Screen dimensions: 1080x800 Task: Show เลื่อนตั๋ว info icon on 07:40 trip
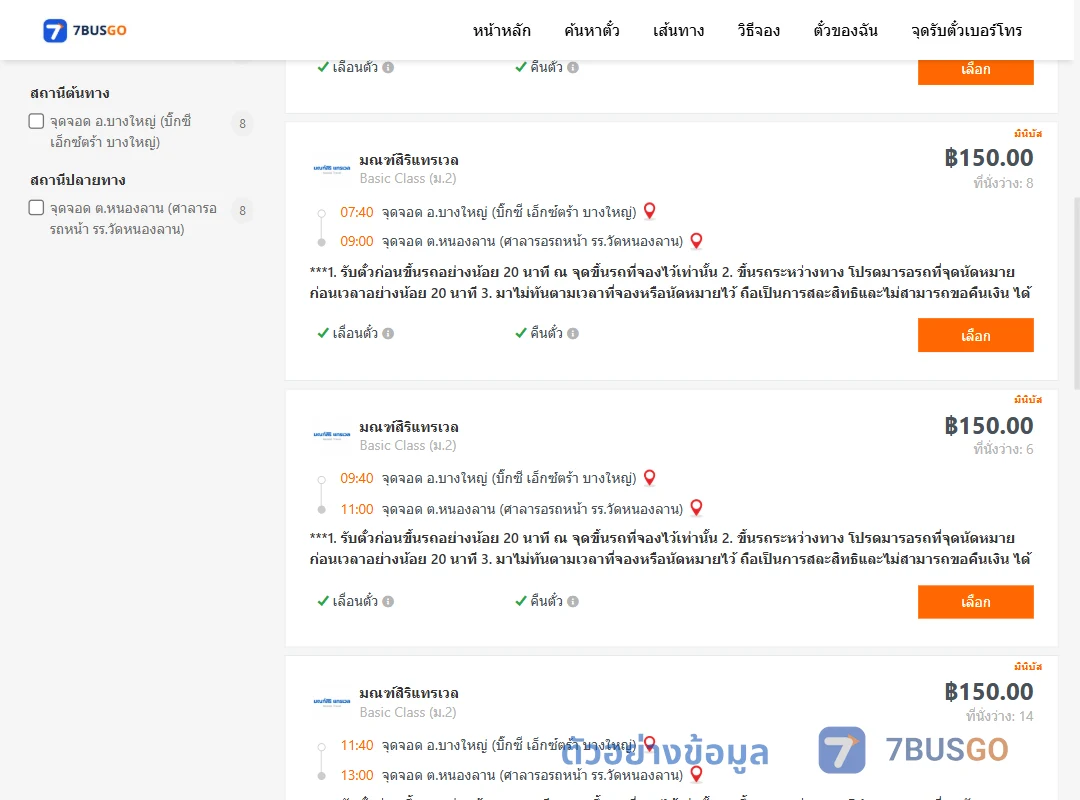pos(388,334)
